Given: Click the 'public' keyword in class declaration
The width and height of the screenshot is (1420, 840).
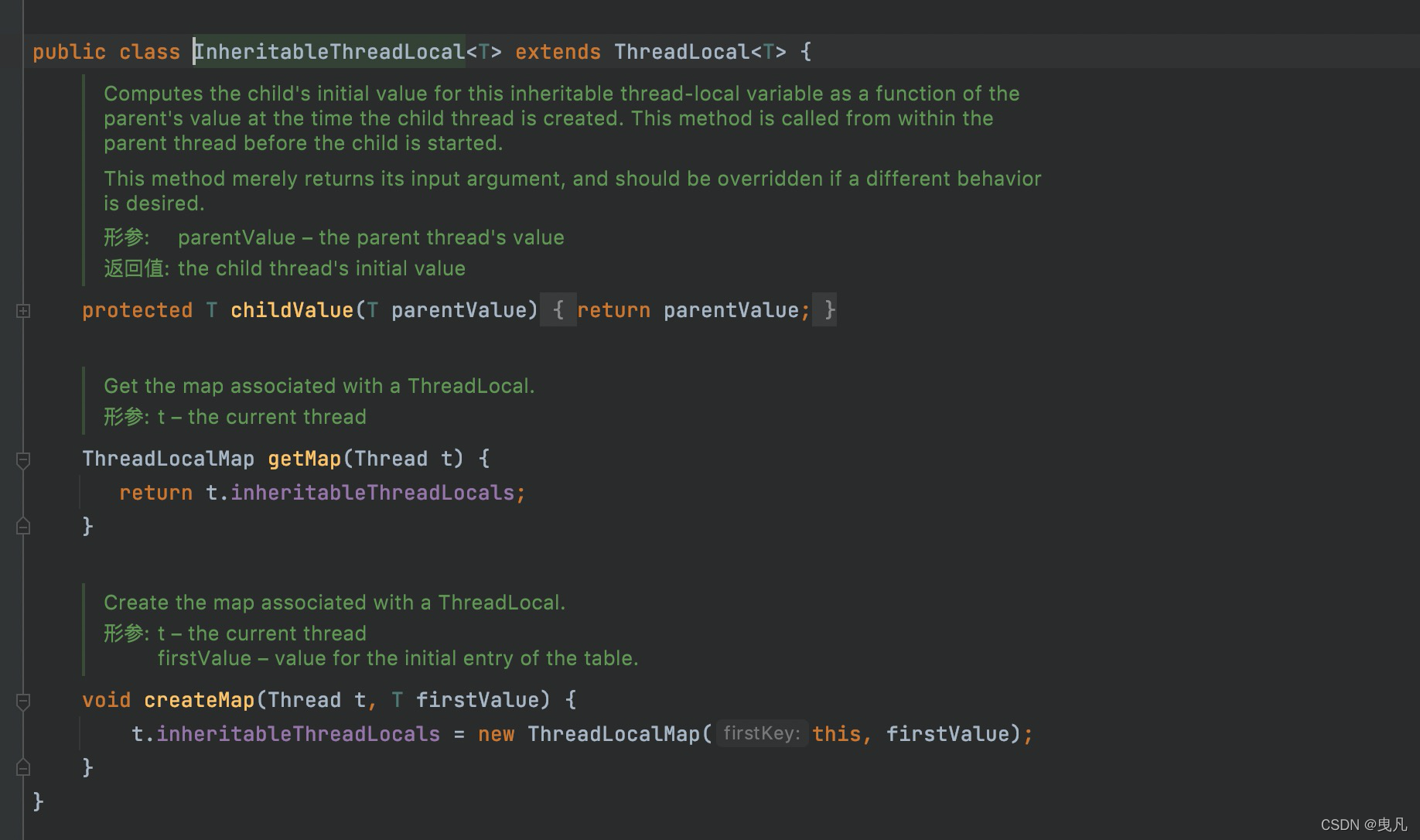Looking at the screenshot, I should pyautogui.click(x=69, y=52).
